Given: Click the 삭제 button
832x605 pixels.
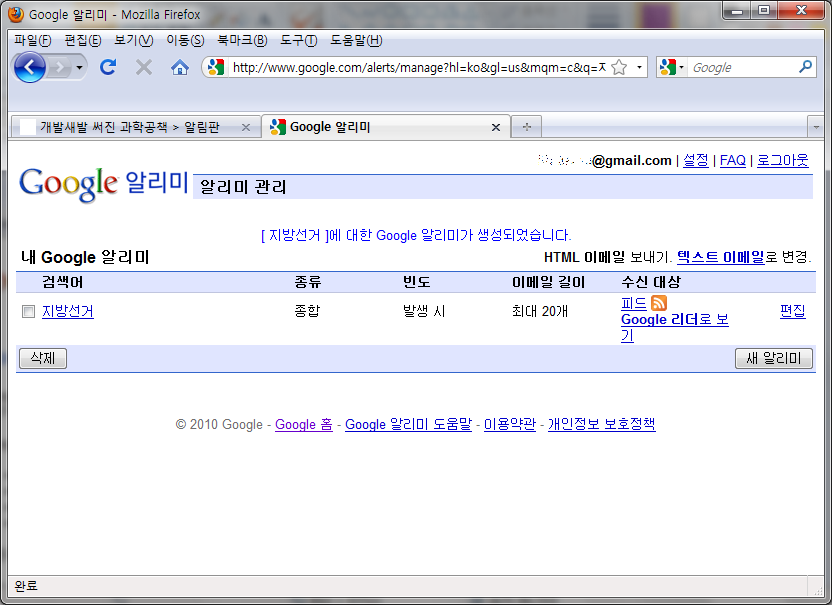Looking at the screenshot, I should tap(43, 358).
